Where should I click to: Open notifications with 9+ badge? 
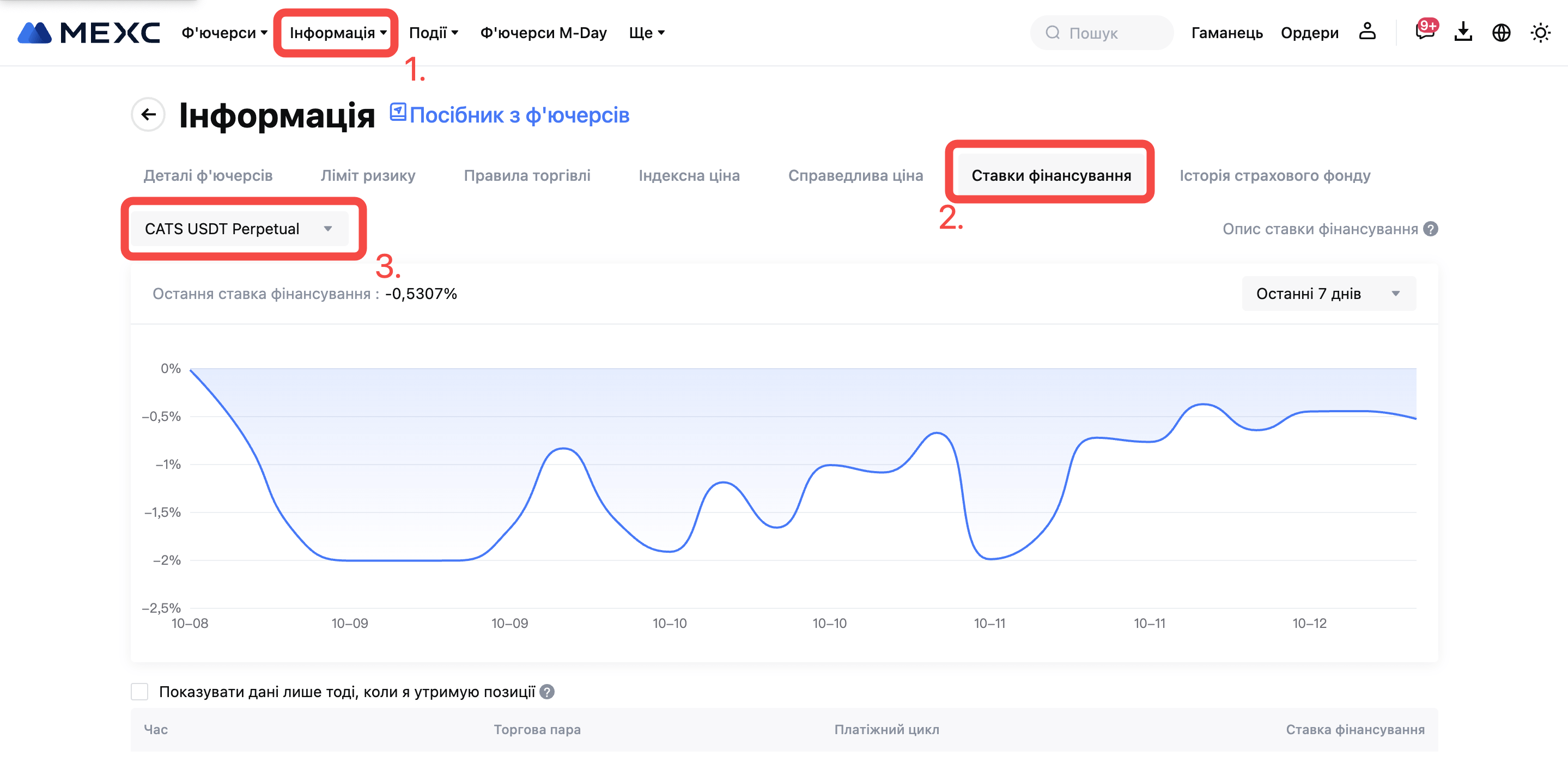(x=1424, y=32)
